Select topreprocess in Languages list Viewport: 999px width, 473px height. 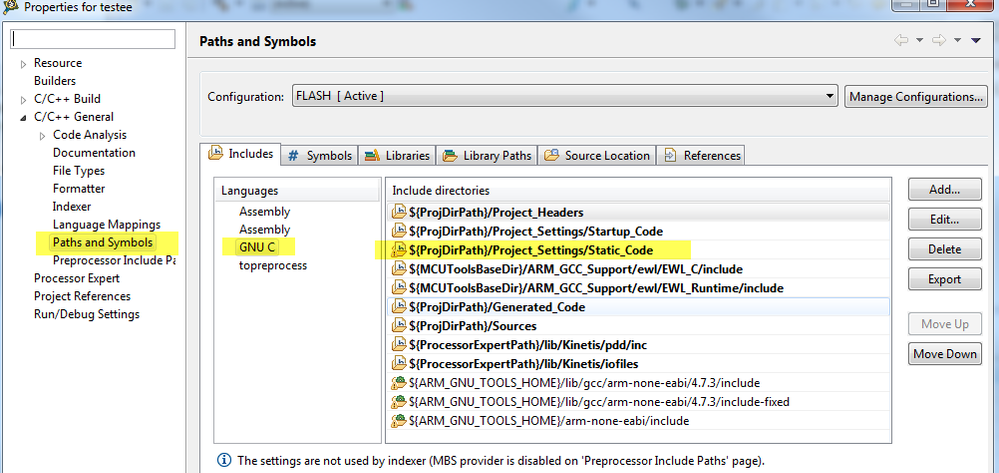pos(273,265)
